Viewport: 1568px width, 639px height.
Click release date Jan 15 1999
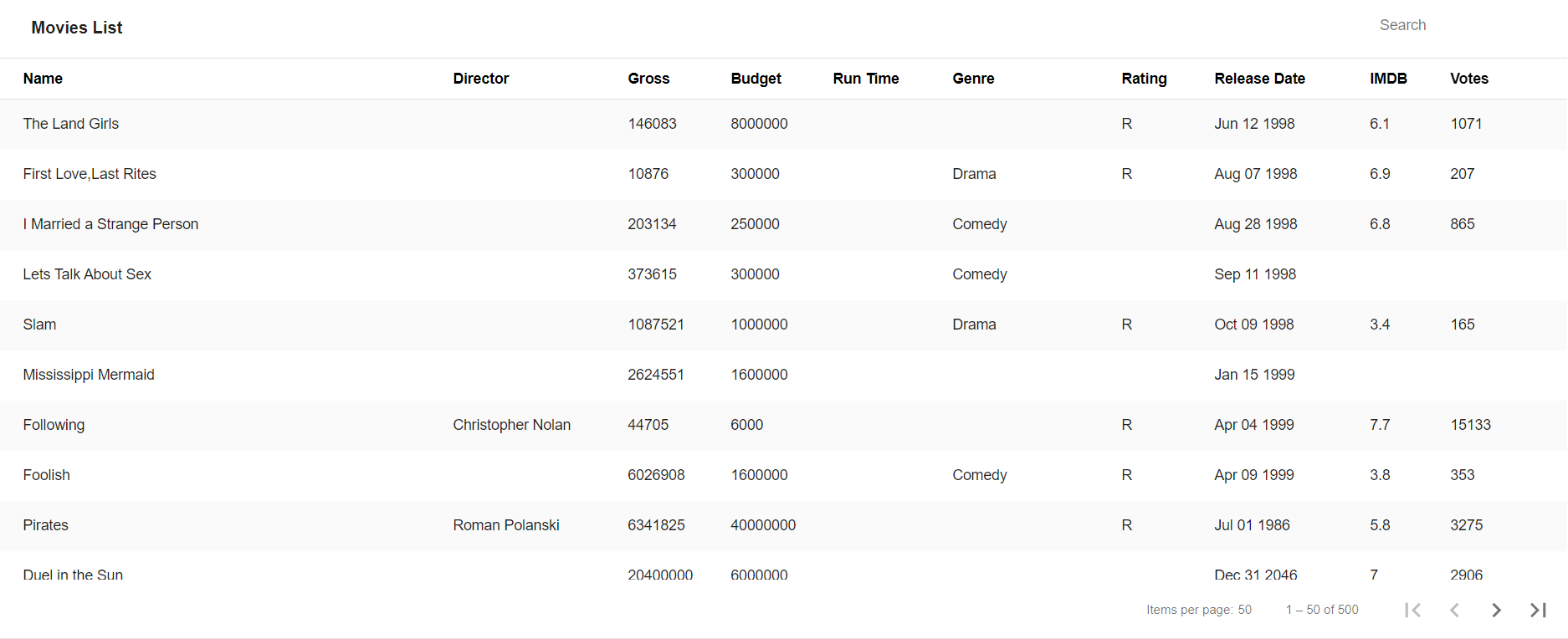click(1254, 375)
